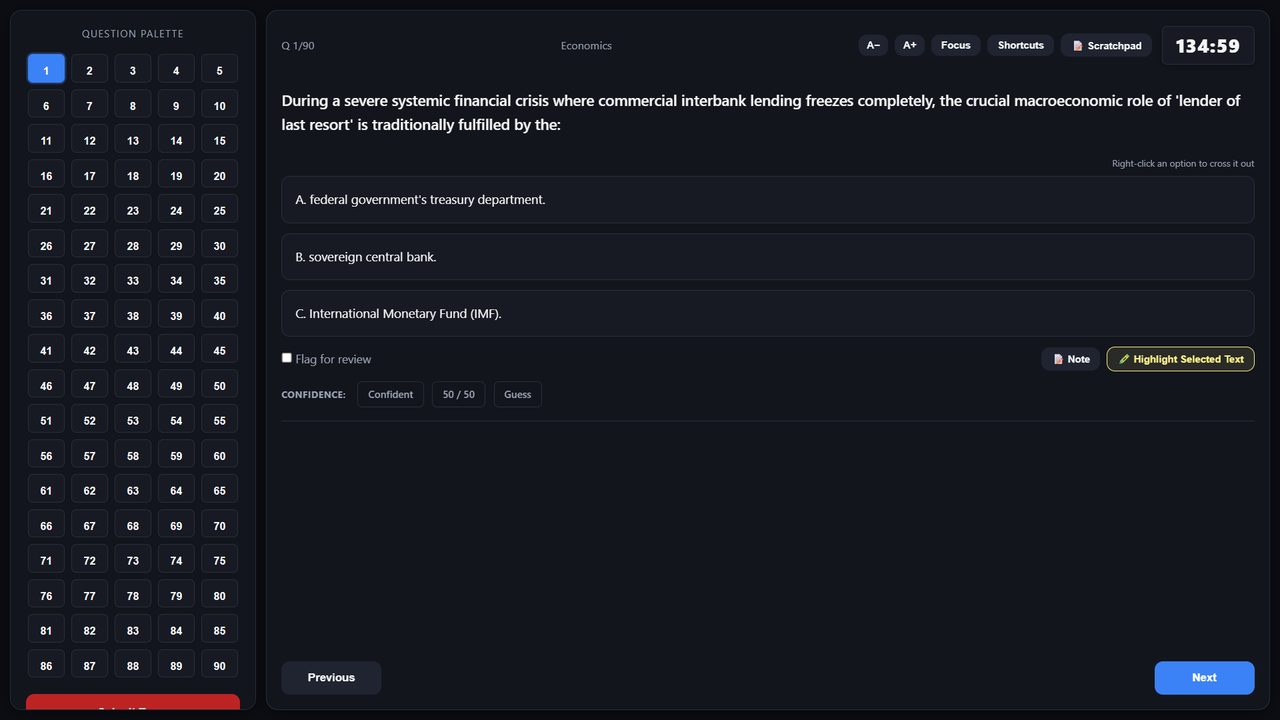Enable Focus mode

(x=956, y=45)
